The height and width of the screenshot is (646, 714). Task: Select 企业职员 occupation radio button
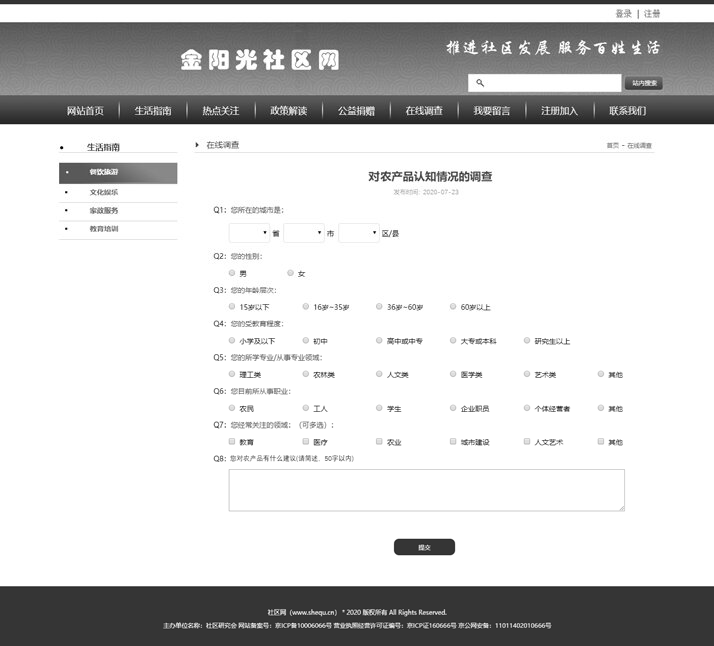point(453,407)
